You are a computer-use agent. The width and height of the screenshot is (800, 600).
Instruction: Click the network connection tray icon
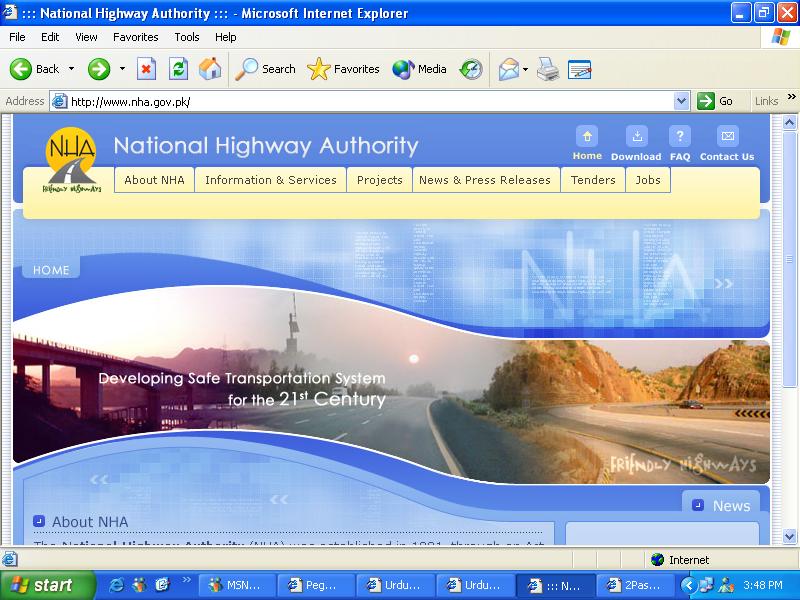coord(707,585)
